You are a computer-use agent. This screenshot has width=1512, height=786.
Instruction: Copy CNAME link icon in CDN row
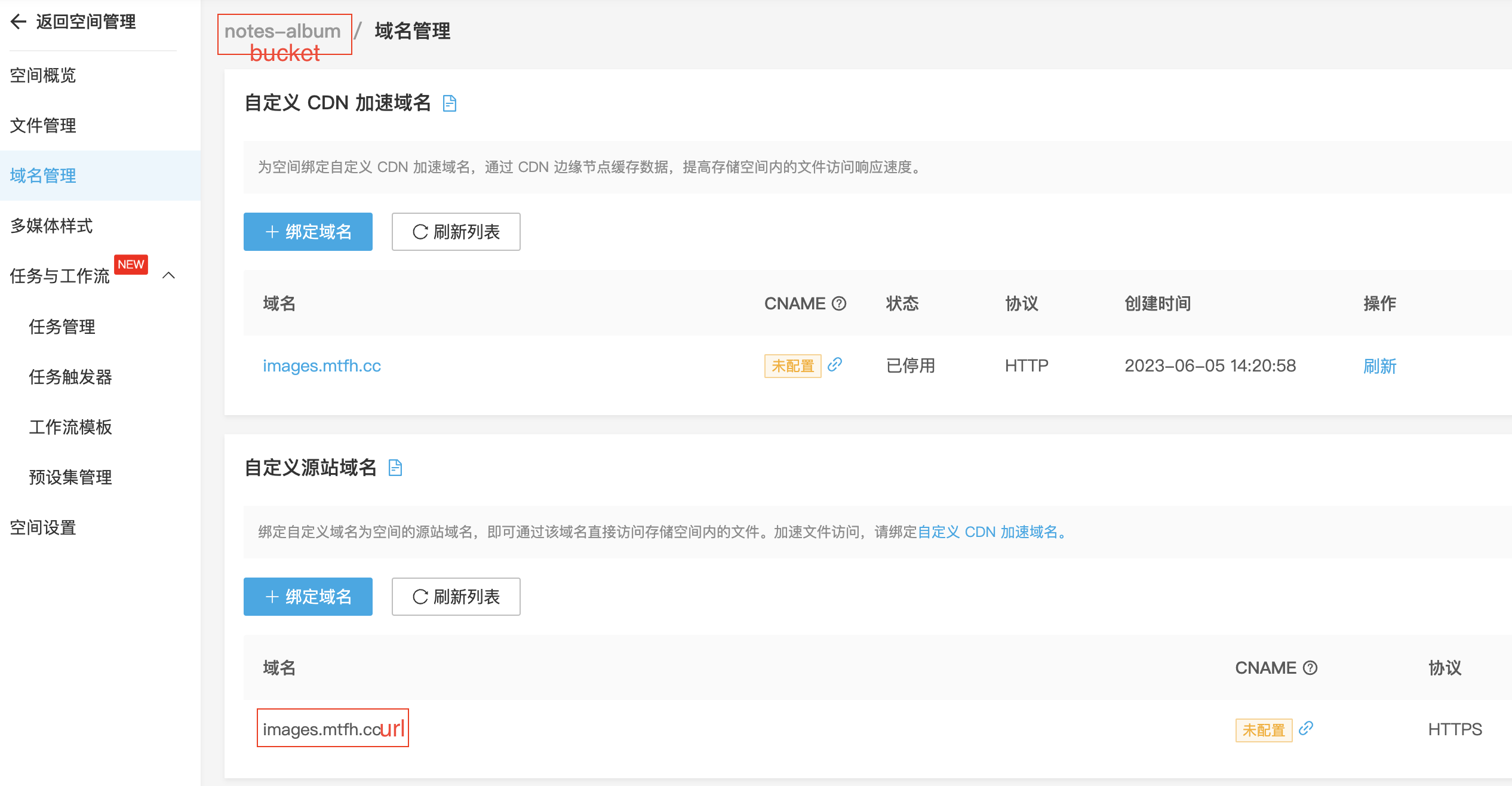(x=835, y=364)
